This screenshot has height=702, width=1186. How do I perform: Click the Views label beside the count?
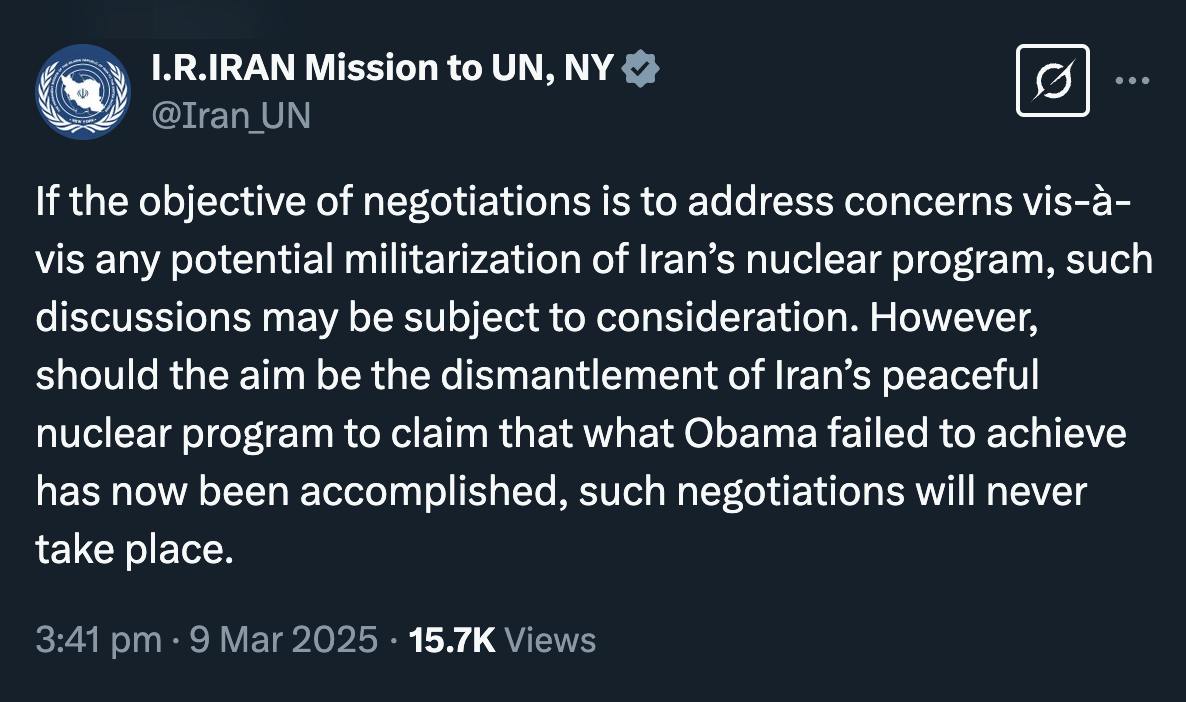pyautogui.click(x=550, y=639)
